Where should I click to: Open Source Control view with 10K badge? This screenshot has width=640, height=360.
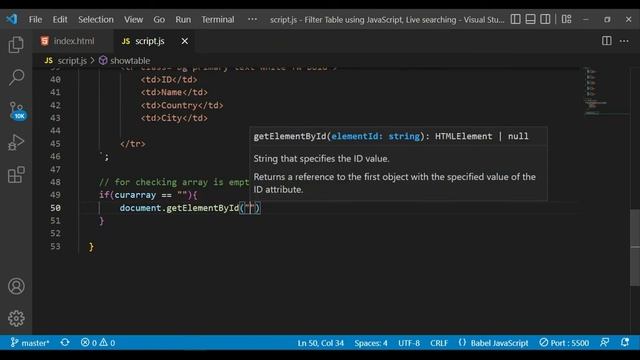coord(17,111)
